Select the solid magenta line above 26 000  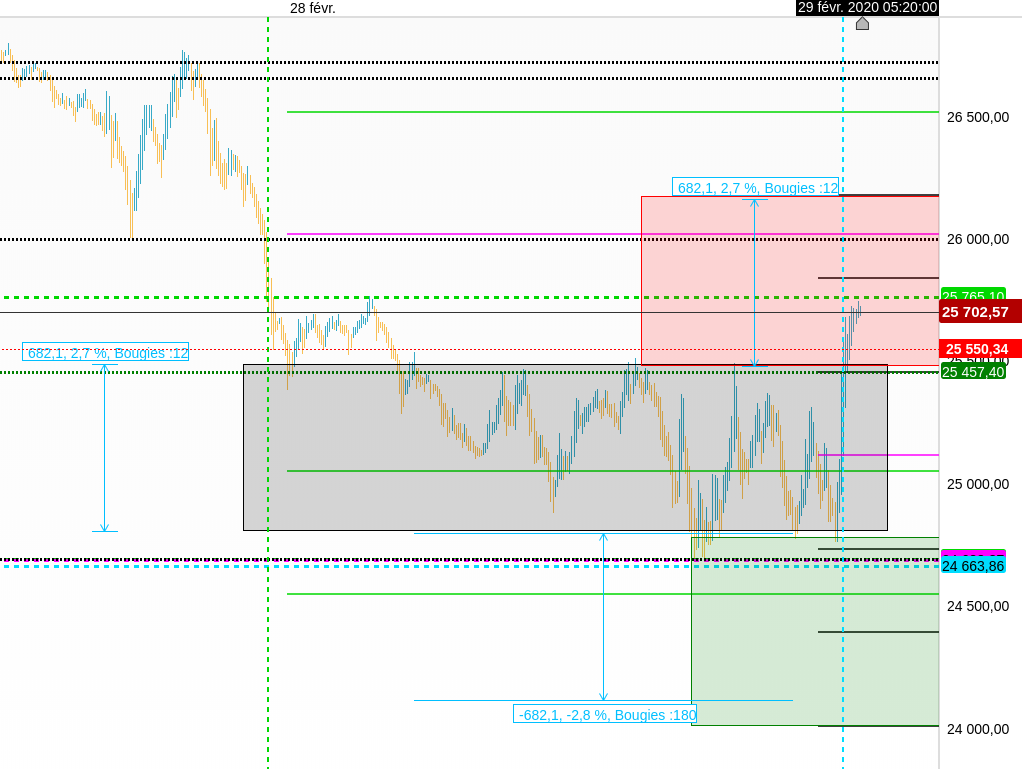[x=613, y=233]
